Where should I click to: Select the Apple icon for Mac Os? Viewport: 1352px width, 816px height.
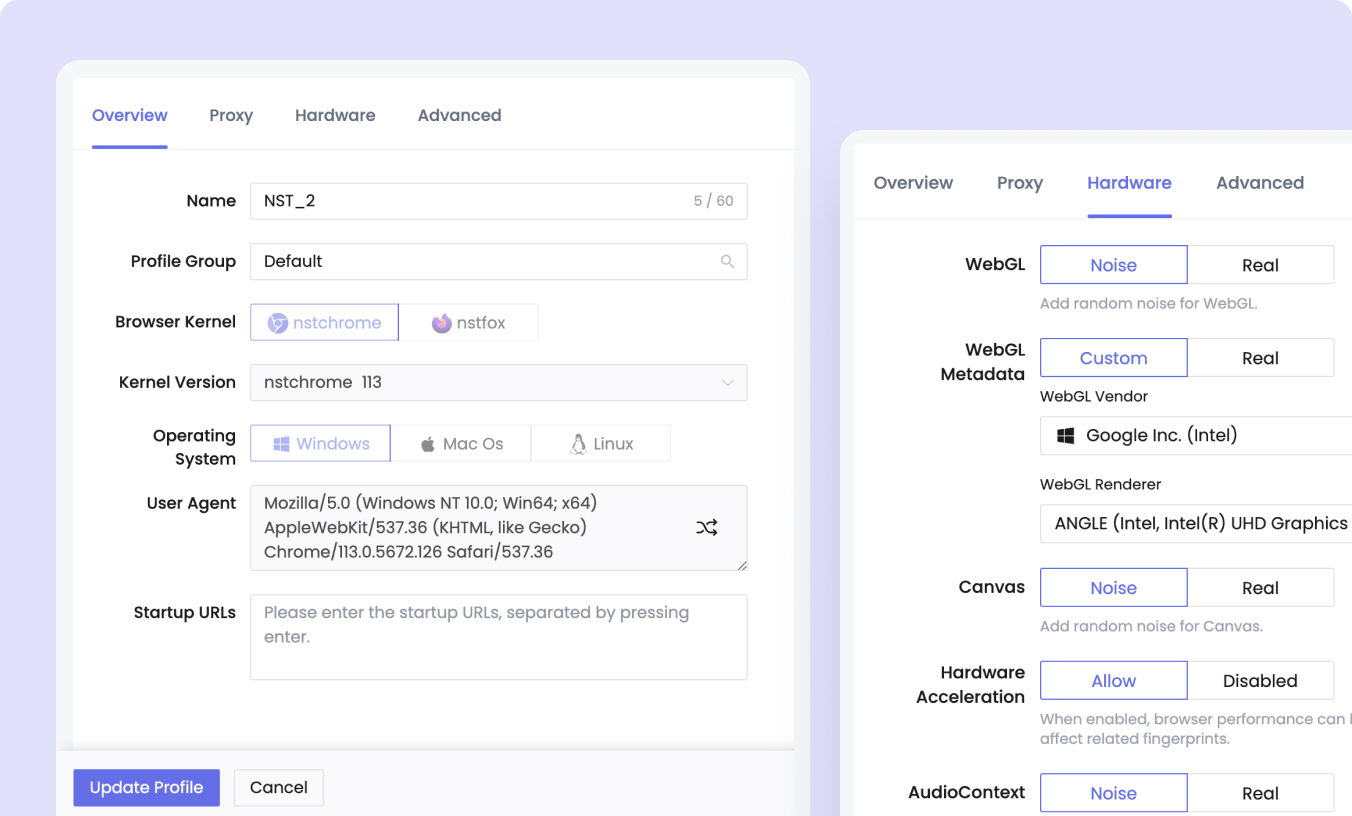click(x=428, y=443)
